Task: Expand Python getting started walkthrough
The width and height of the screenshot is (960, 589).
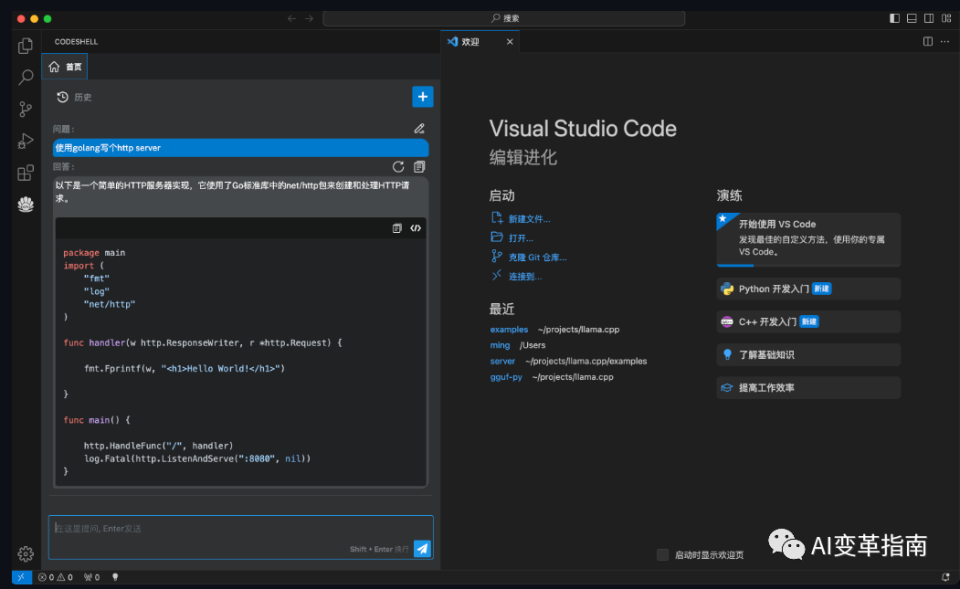Action: pyautogui.click(x=808, y=289)
